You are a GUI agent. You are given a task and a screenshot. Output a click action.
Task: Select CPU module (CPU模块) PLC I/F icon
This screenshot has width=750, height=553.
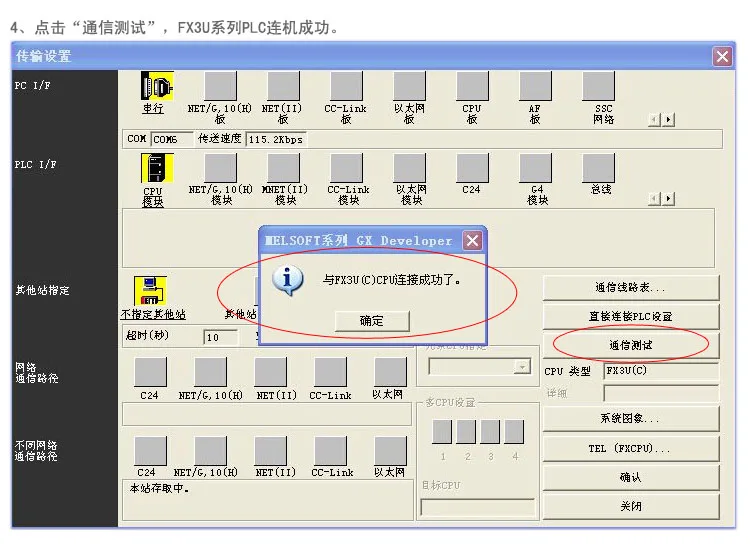coord(157,168)
